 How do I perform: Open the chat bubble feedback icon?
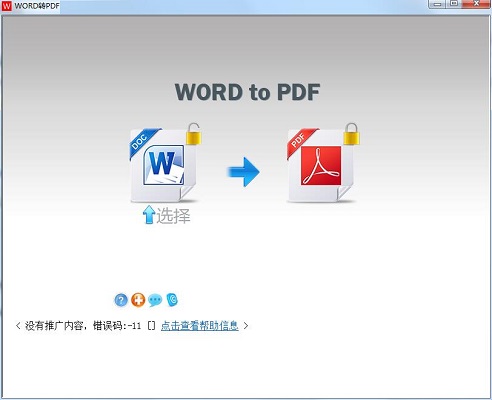point(155,300)
